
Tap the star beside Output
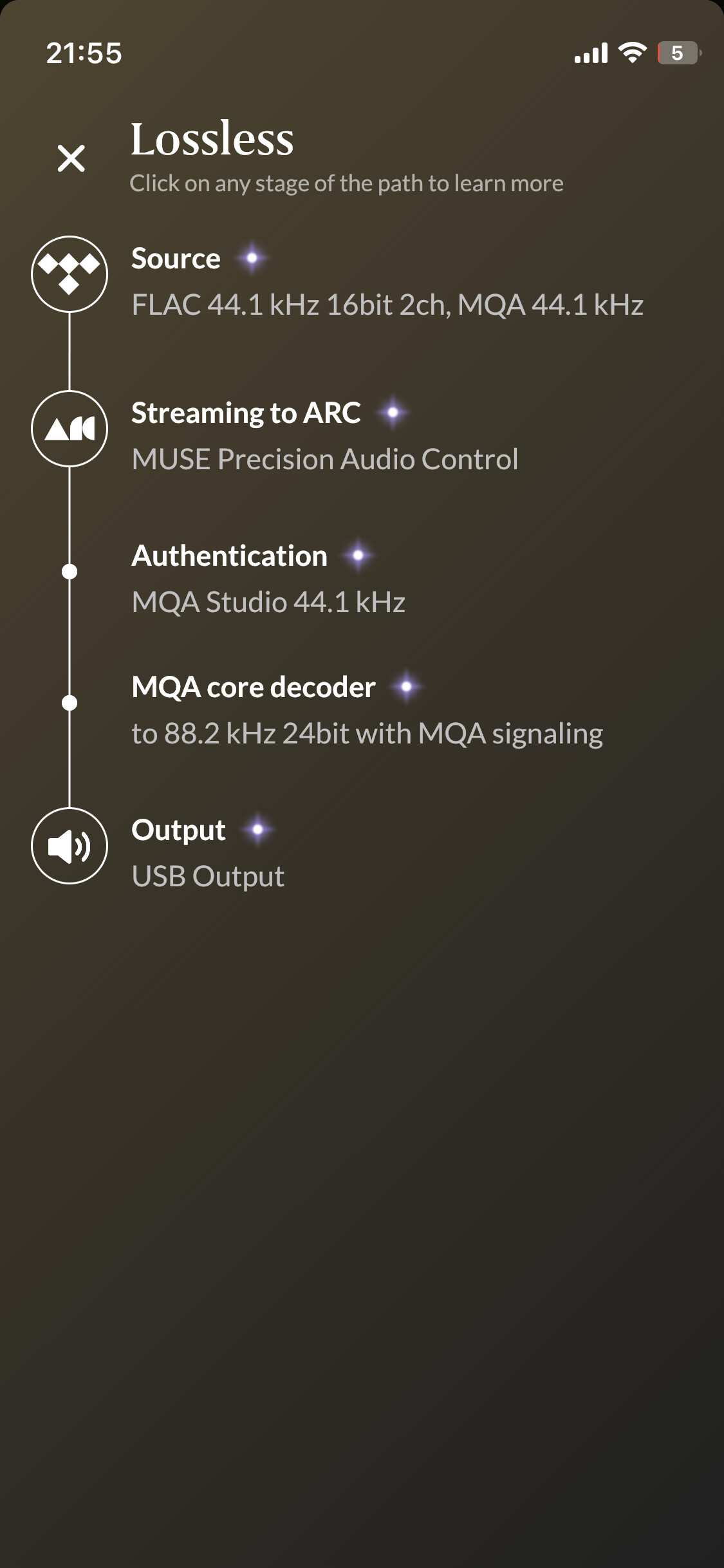click(x=257, y=830)
